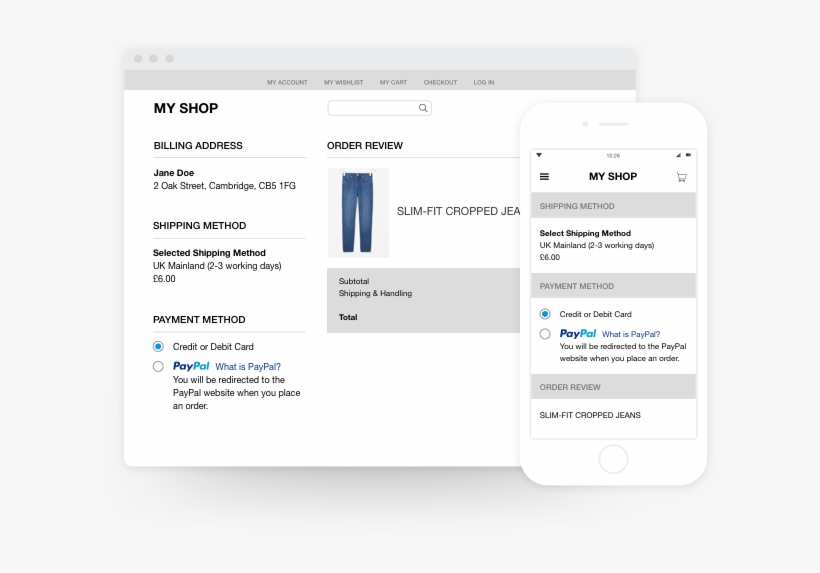Screen dimensions: 820x573
Task: Click 'SLIM-FIT CROPPED JEANS' text on mobile
Action: 590,415
